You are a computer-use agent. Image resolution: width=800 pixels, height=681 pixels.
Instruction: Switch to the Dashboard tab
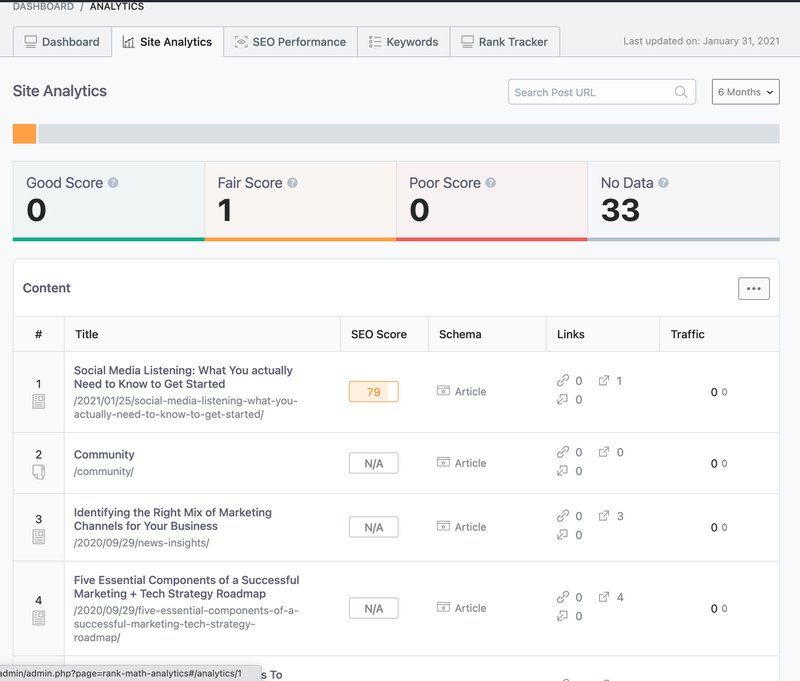62,42
